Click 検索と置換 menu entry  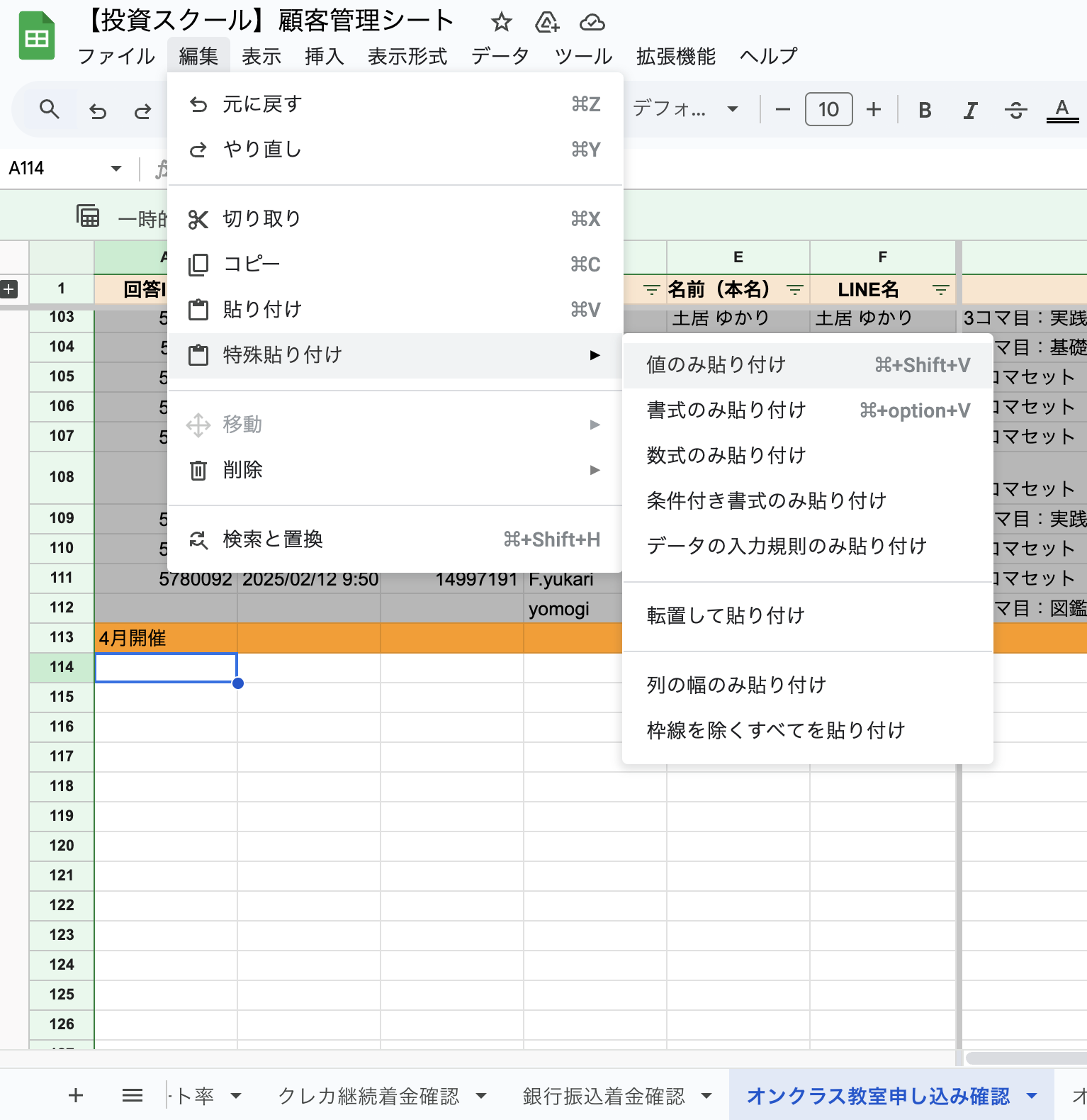(x=273, y=539)
